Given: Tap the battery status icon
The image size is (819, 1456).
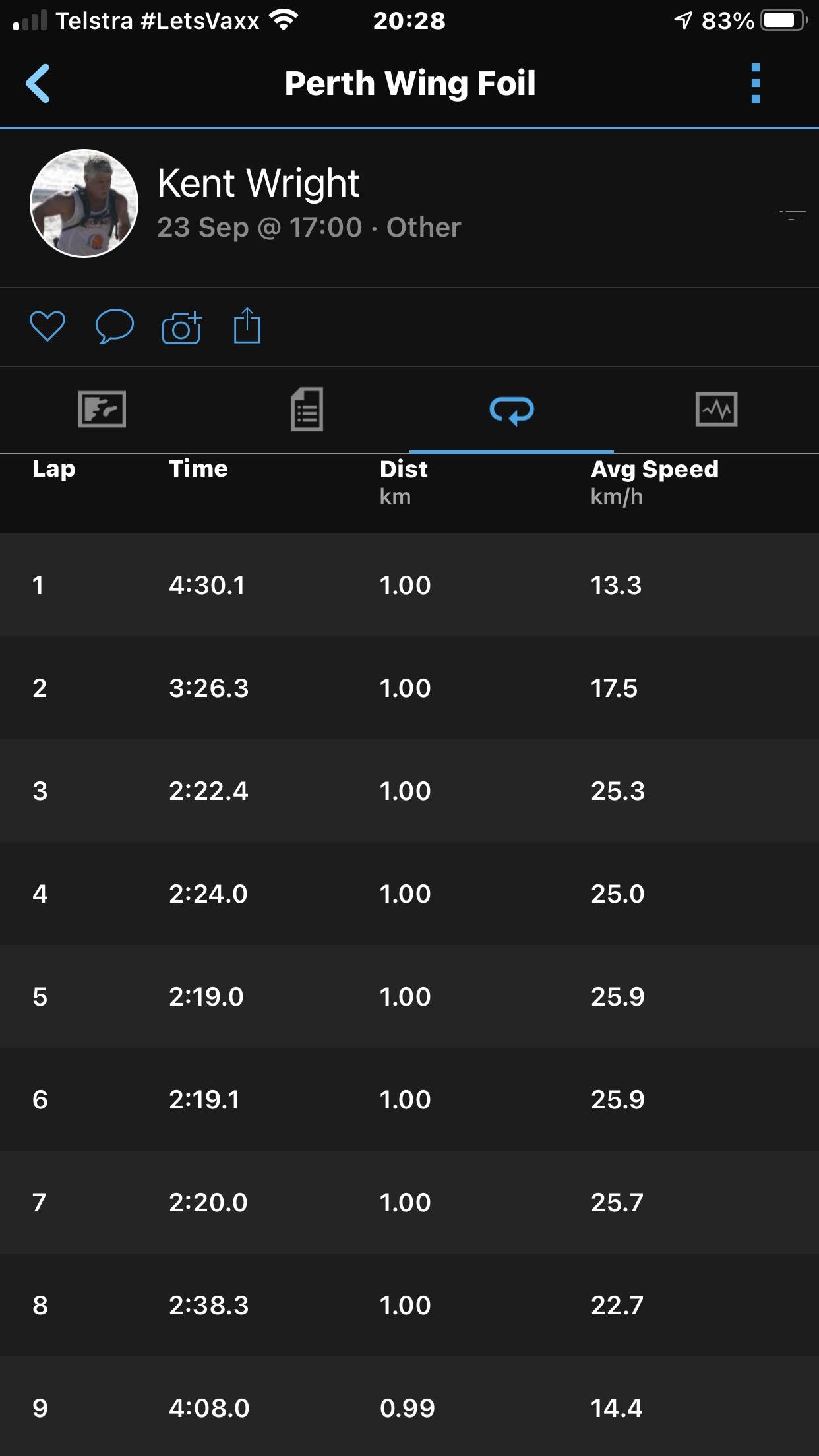Looking at the screenshot, I should (783, 21).
